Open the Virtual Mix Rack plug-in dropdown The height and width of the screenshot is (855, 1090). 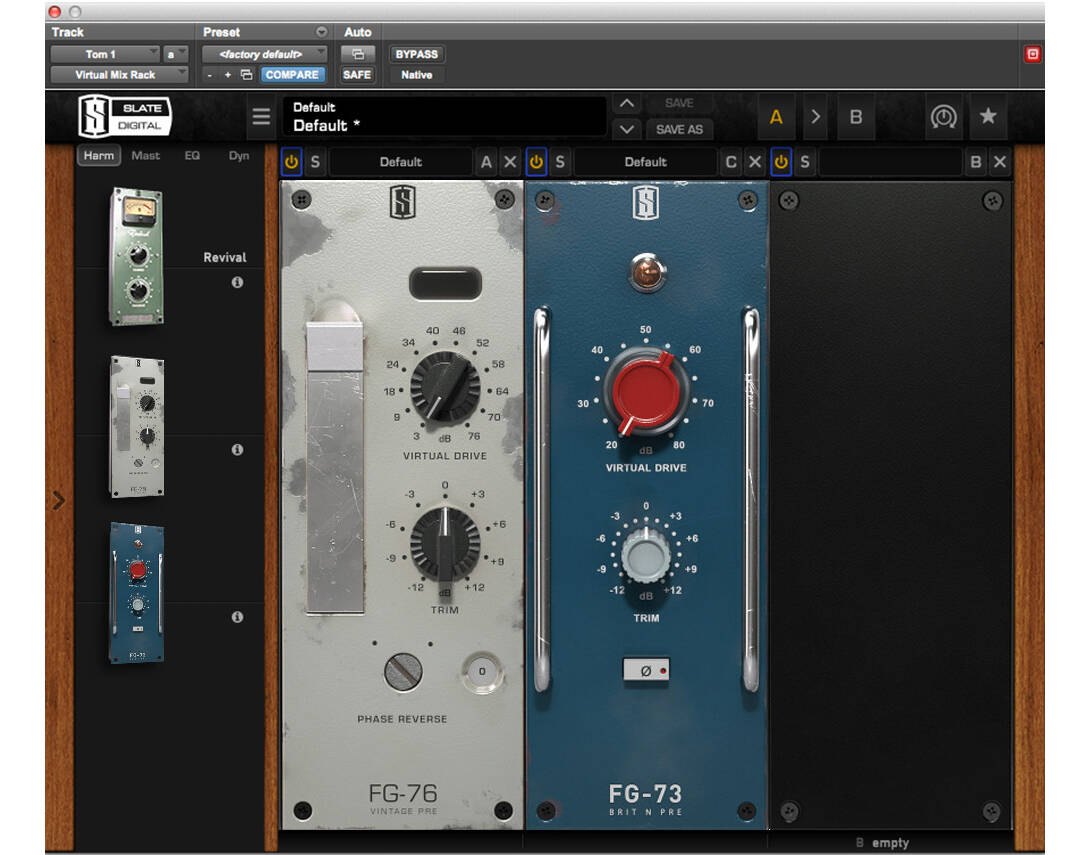coord(120,74)
